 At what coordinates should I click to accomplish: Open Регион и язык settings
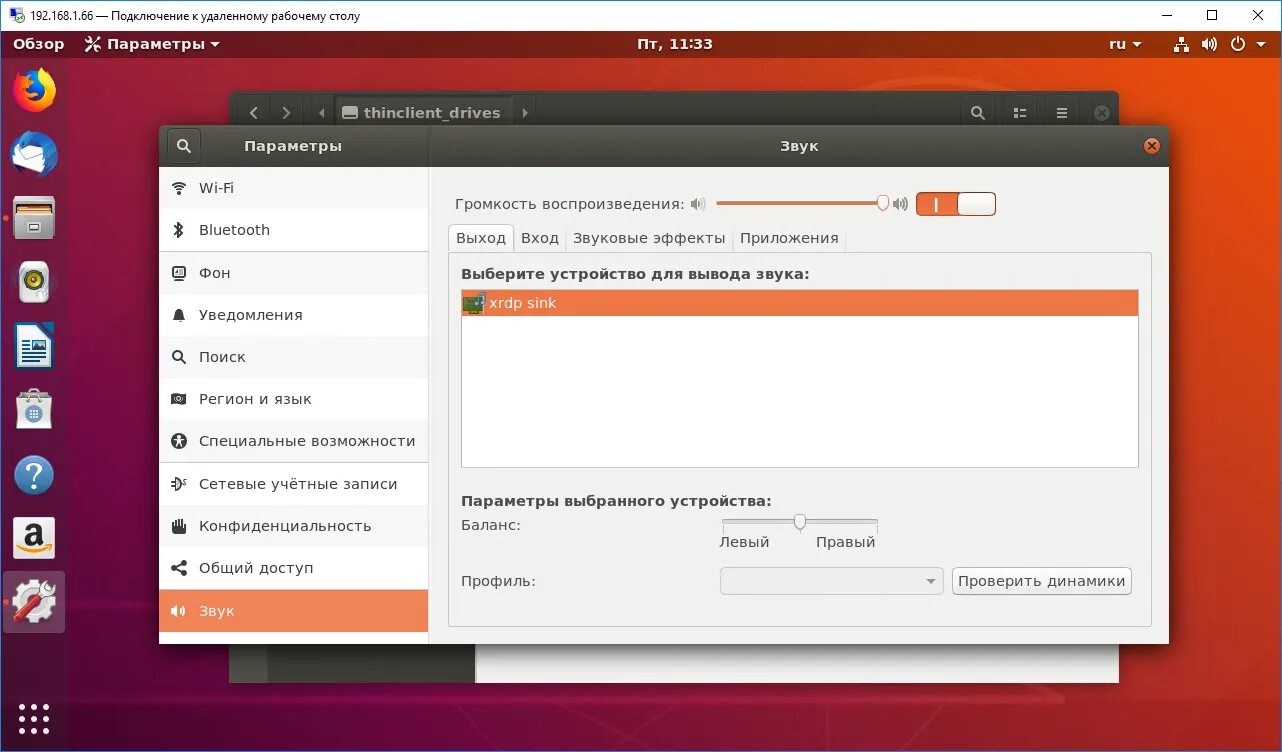tap(293, 399)
